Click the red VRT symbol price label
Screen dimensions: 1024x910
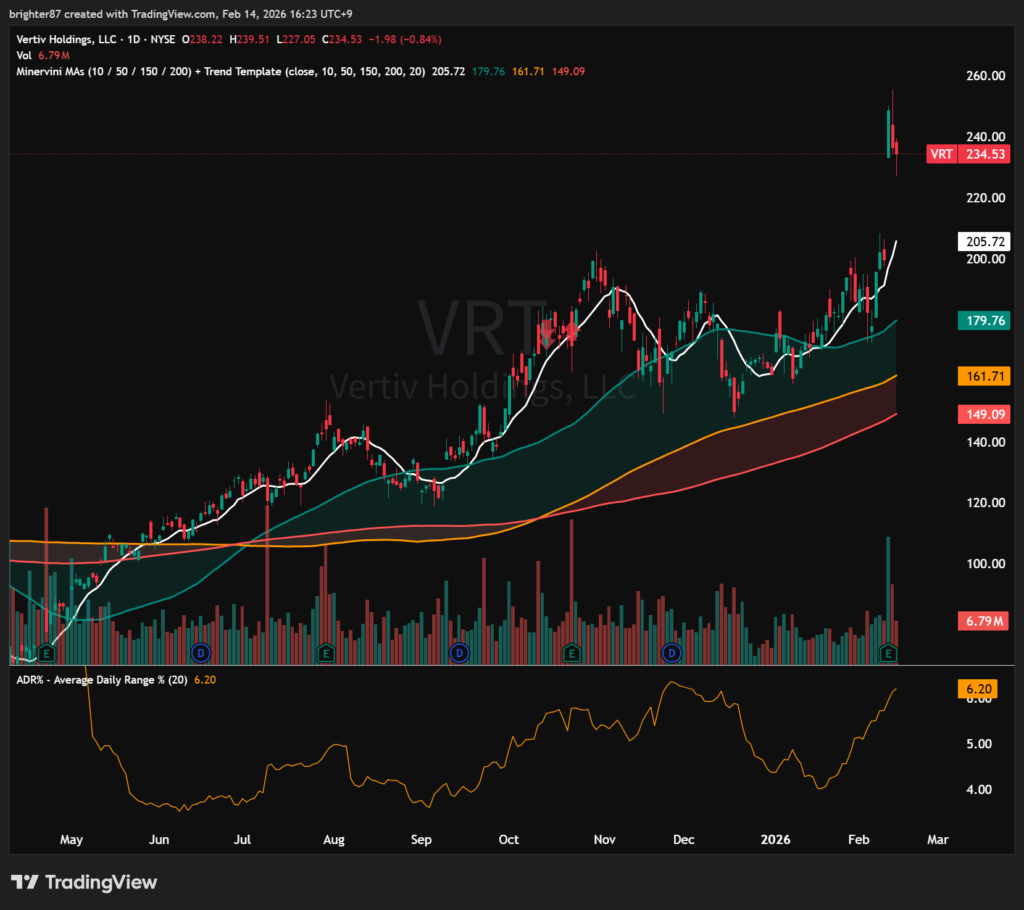pos(940,154)
